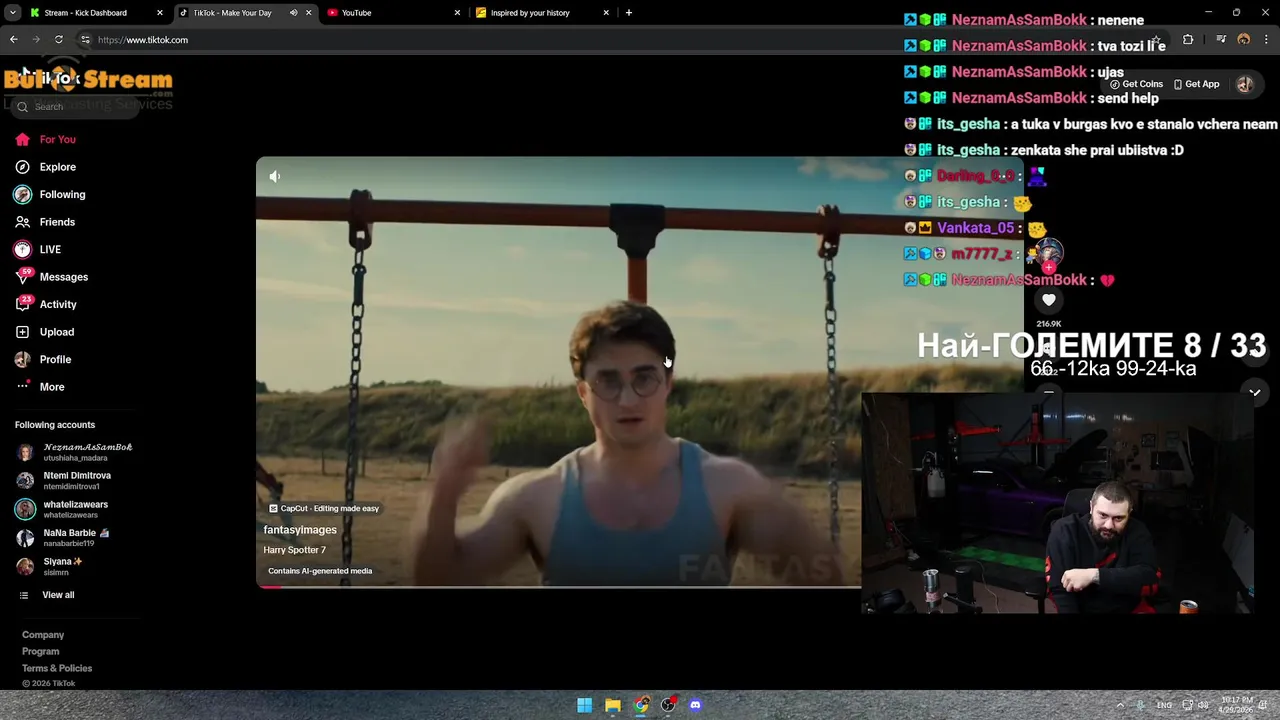The width and height of the screenshot is (1280, 720).
Task: Open the tab search dropdown
Action: [x=12, y=13]
